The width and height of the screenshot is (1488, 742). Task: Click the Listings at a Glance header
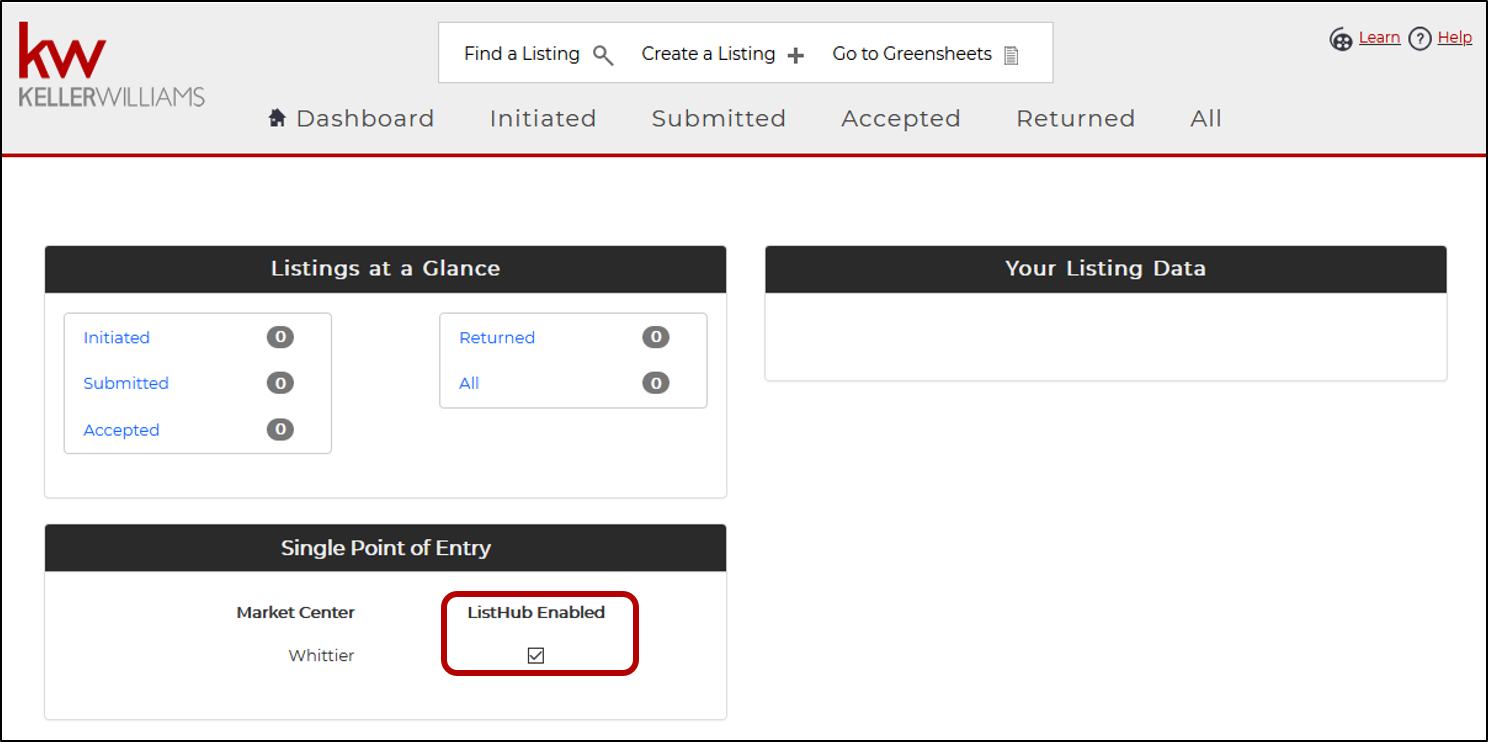[385, 269]
